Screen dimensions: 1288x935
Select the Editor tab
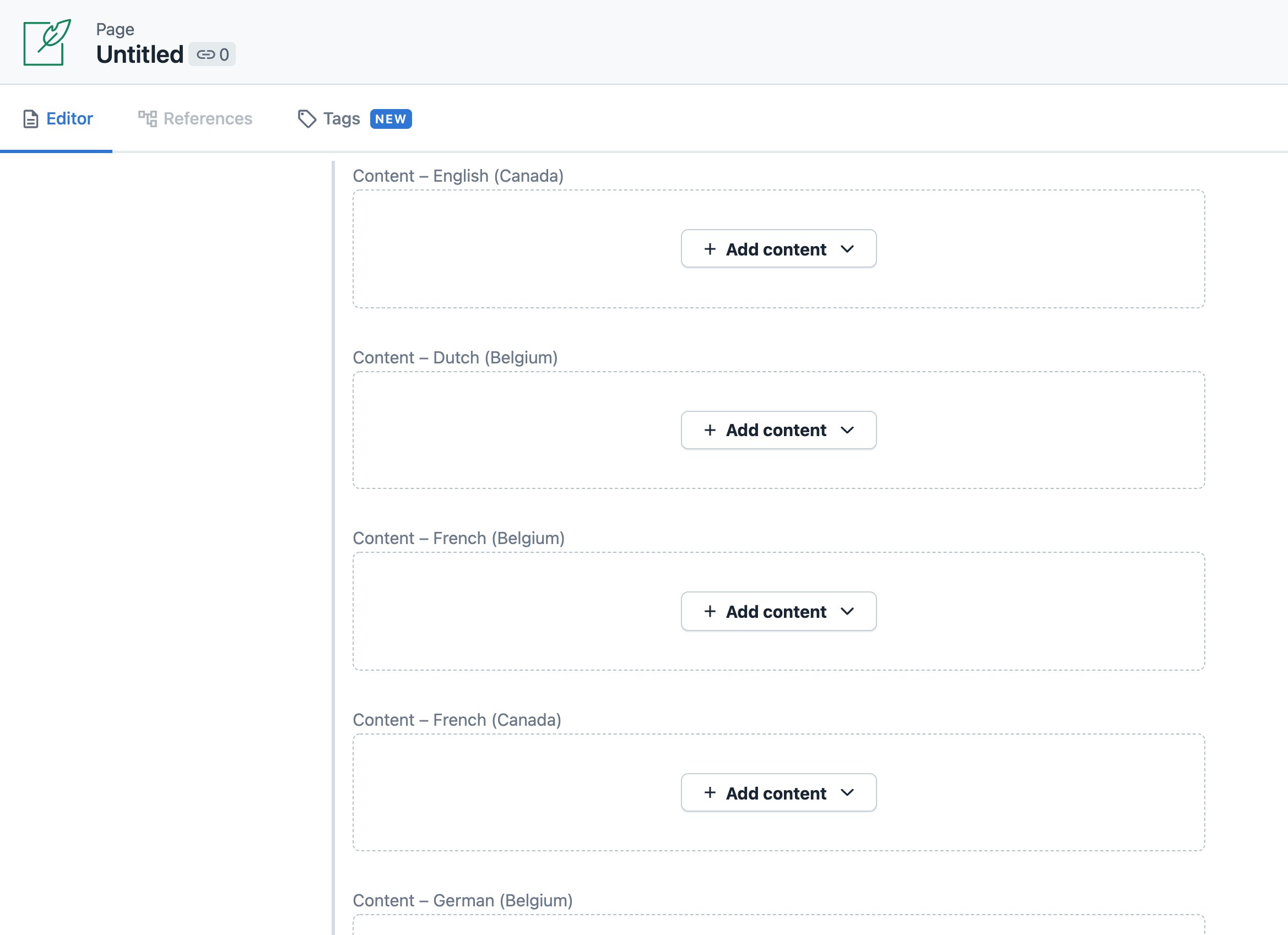[x=69, y=118]
